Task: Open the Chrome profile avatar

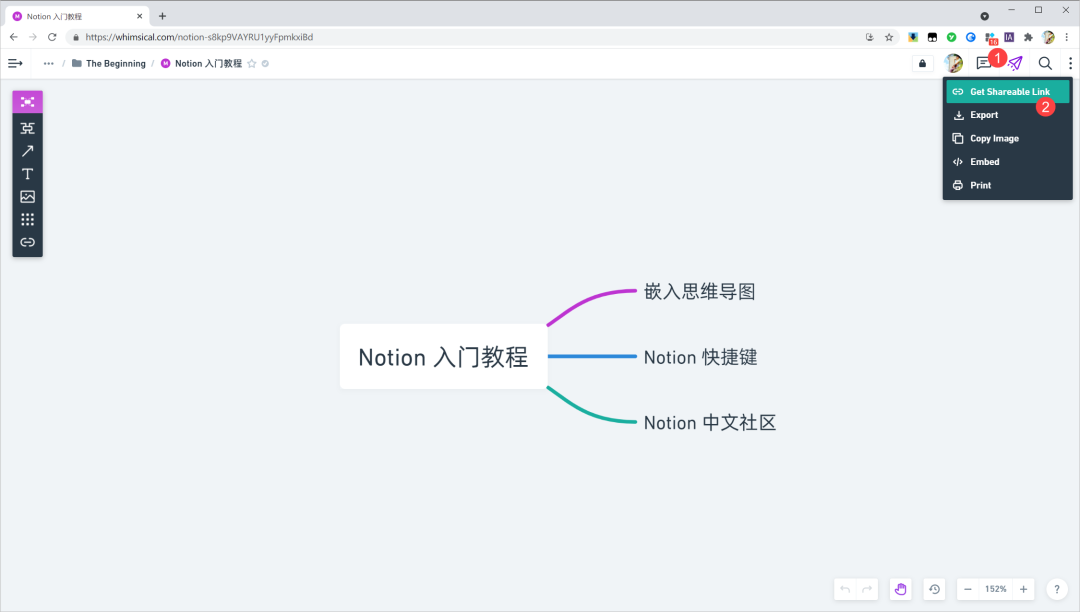Action: (1048, 37)
